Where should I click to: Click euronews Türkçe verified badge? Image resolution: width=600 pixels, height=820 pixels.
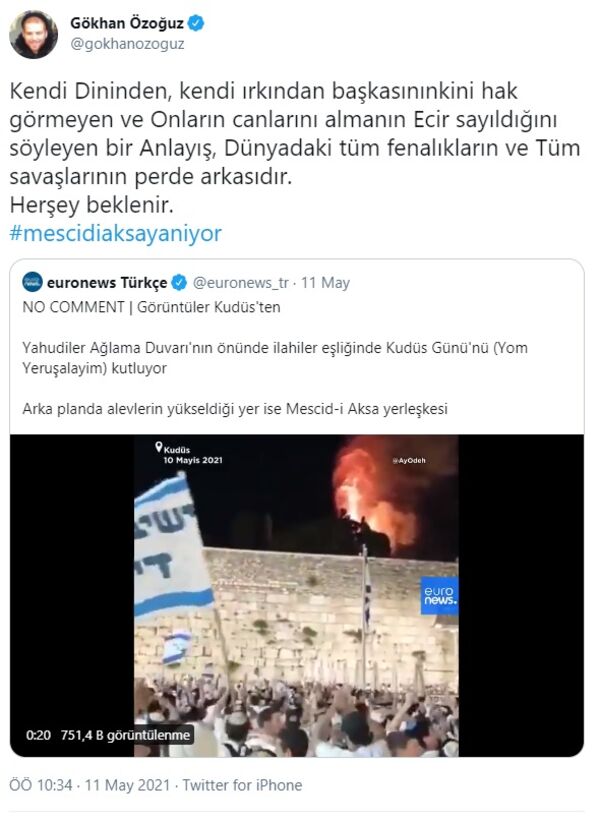pyautogui.click(x=179, y=283)
